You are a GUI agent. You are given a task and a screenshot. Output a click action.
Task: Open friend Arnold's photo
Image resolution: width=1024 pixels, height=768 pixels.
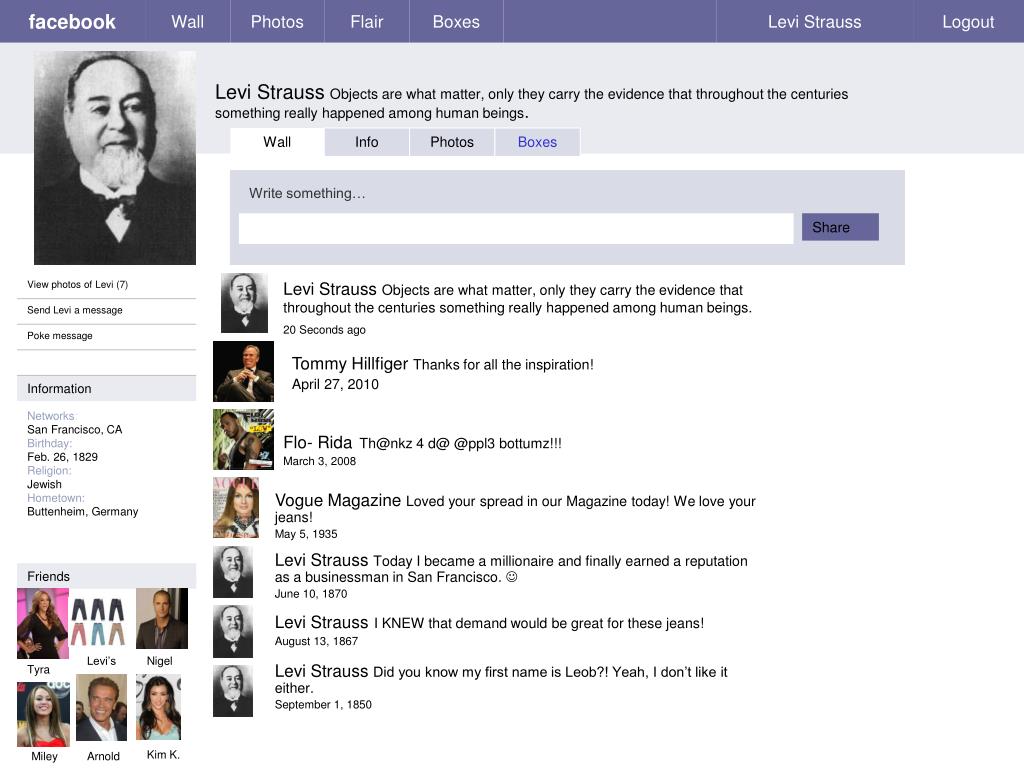tap(101, 707)
